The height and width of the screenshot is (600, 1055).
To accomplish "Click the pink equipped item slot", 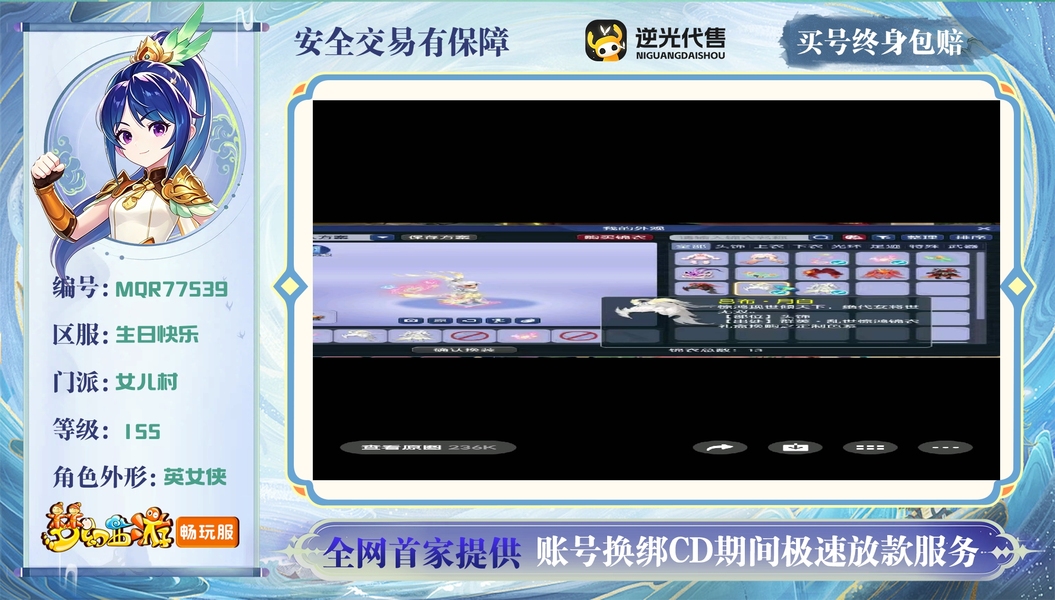I will (524, 336).
